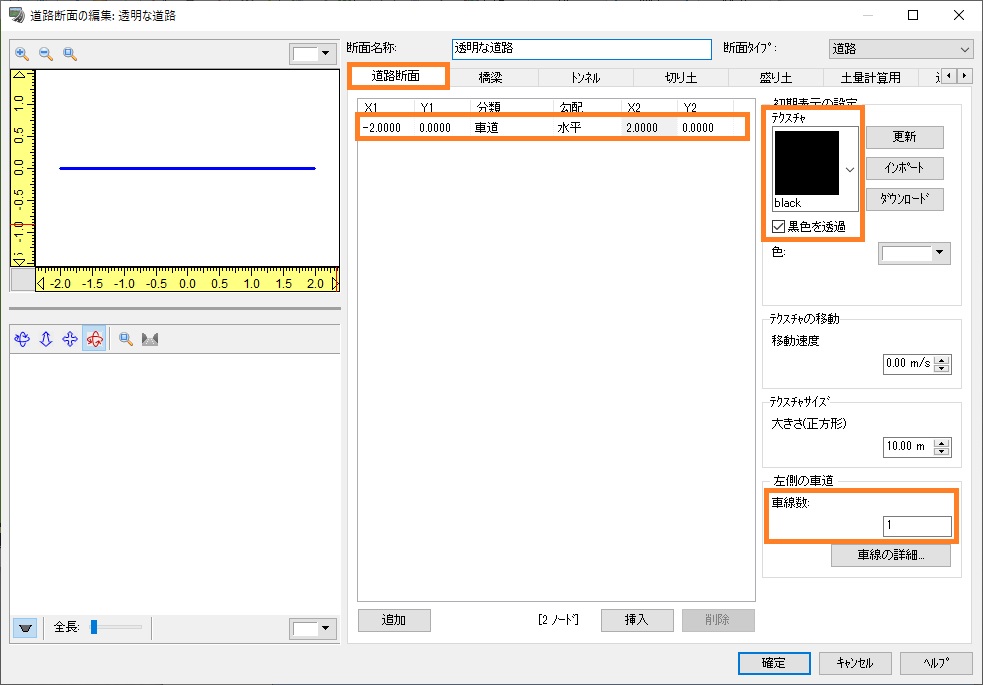Select the 車道 classification cell
The height and width of the screenshot is (685, 983).
pyautogui.click(x=512, y=128)
